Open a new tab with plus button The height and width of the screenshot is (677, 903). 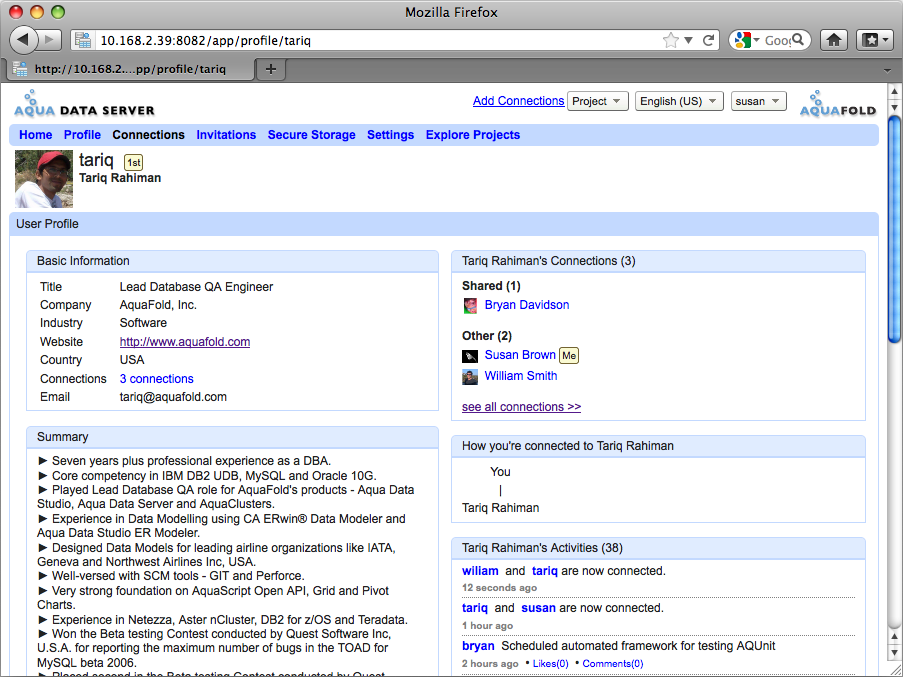271,69
